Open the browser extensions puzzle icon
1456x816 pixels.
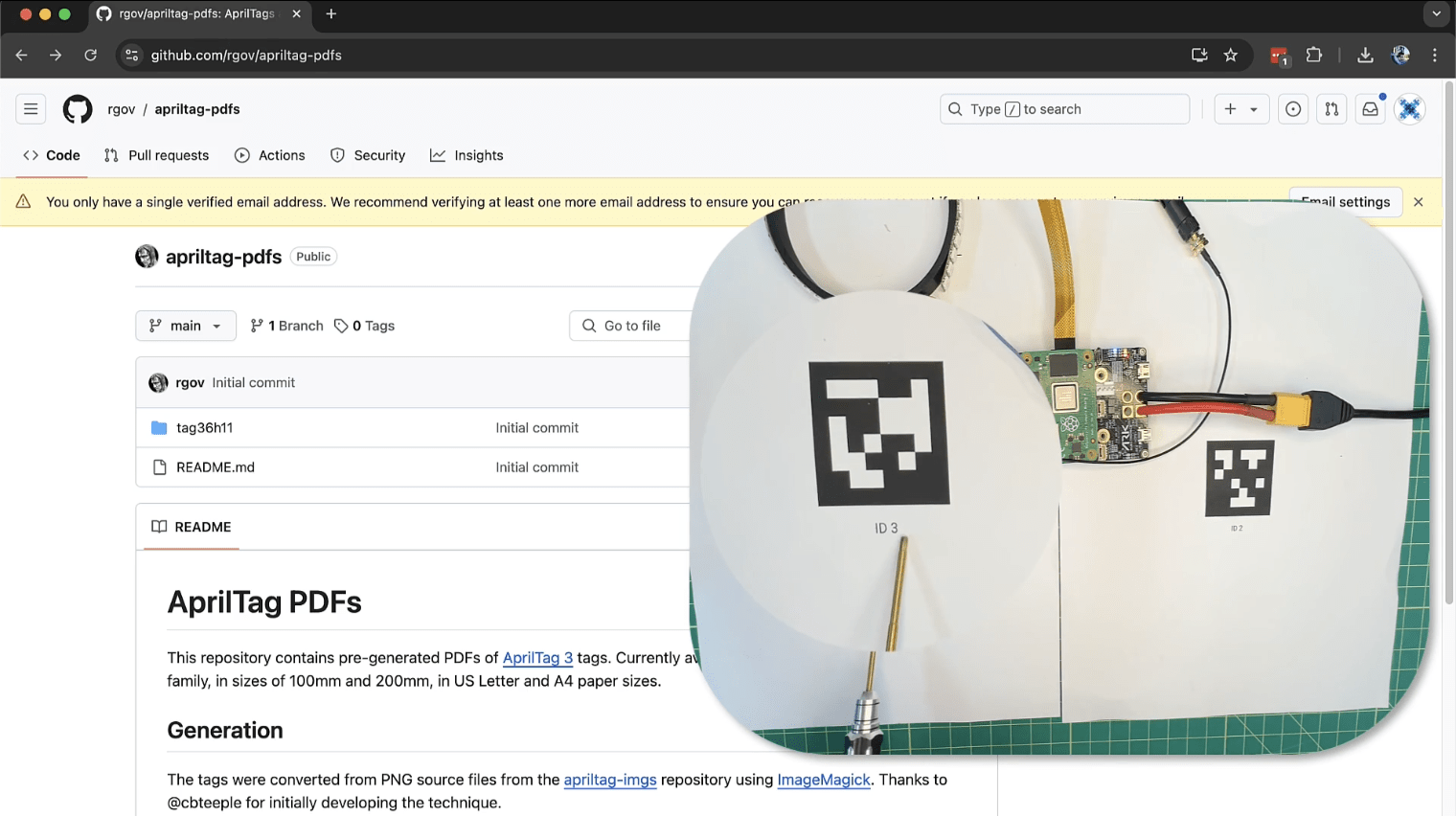pyautogui.click(x=1314, y=56)
